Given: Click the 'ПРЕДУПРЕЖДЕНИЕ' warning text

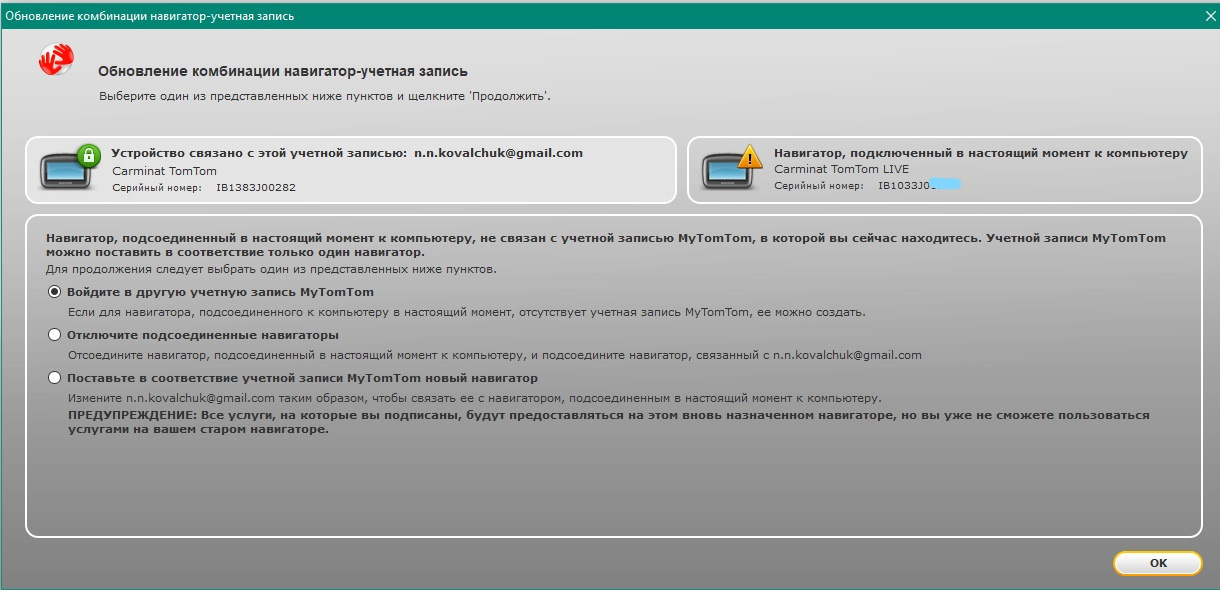Looking at the screenshot, I should (x=608, y=422).
